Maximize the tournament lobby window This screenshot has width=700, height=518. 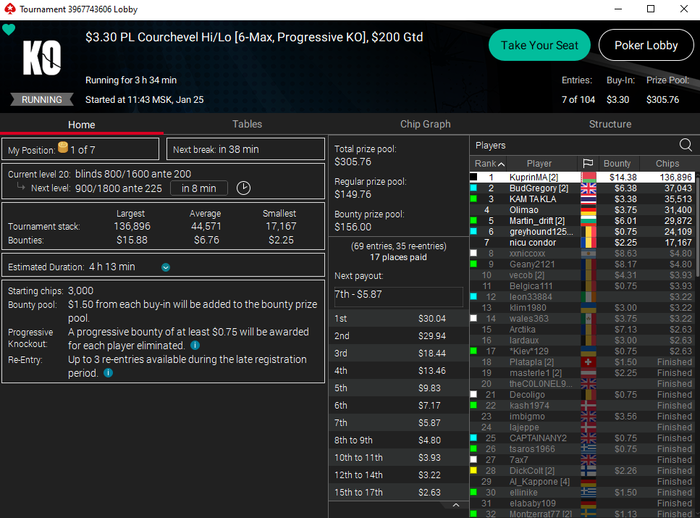[651, 9]
